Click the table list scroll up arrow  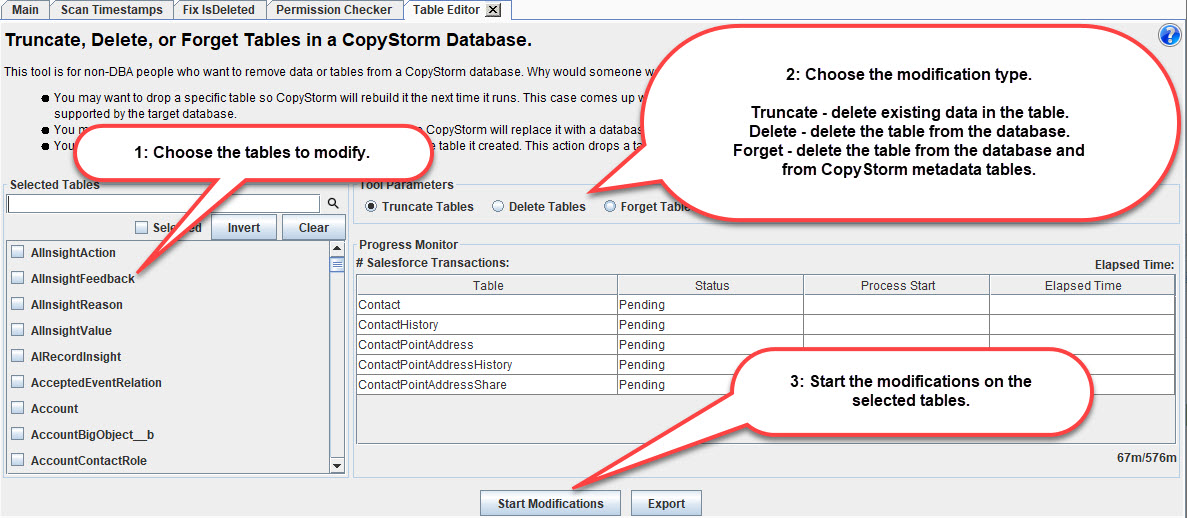(338, 249)
